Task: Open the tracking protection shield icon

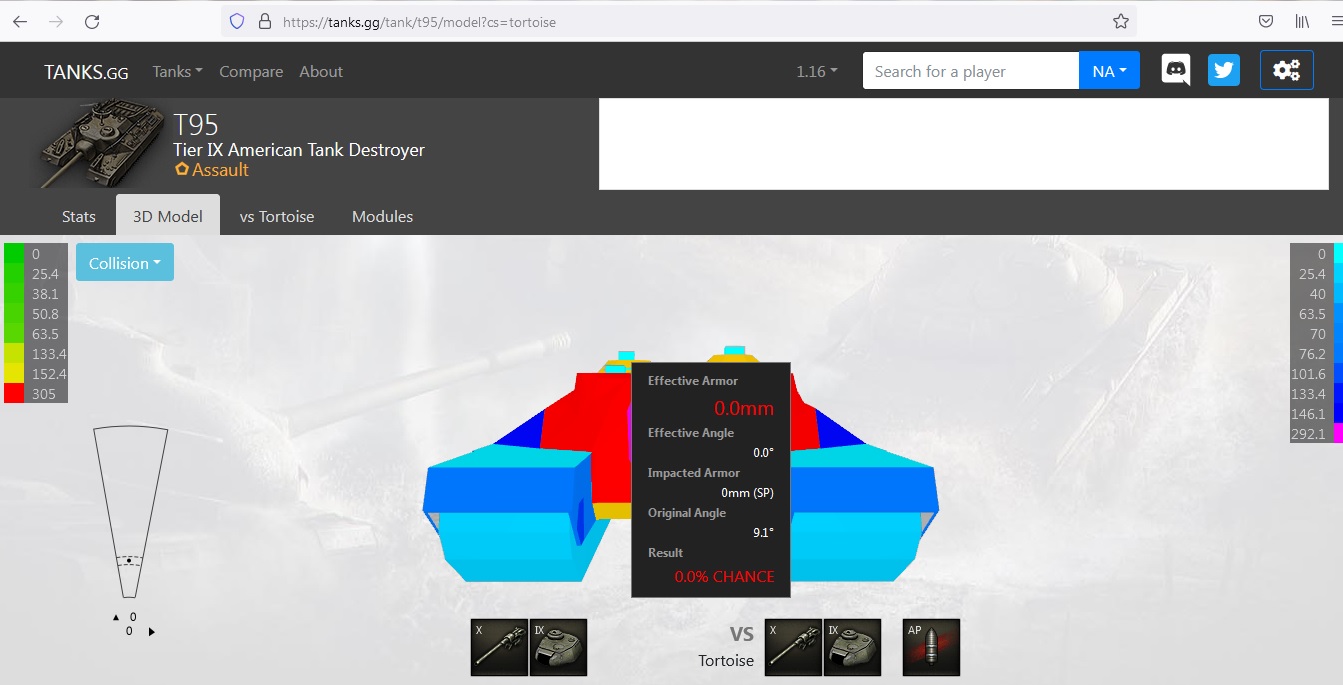Action: tap(237, 21)
